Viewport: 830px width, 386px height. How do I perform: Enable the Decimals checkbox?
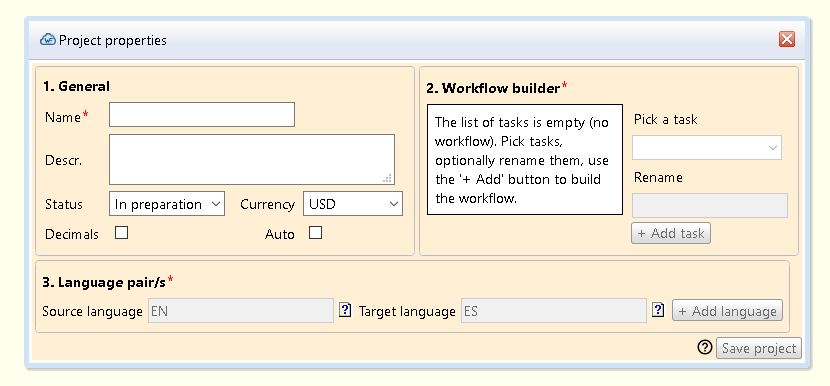click(122, 233)
